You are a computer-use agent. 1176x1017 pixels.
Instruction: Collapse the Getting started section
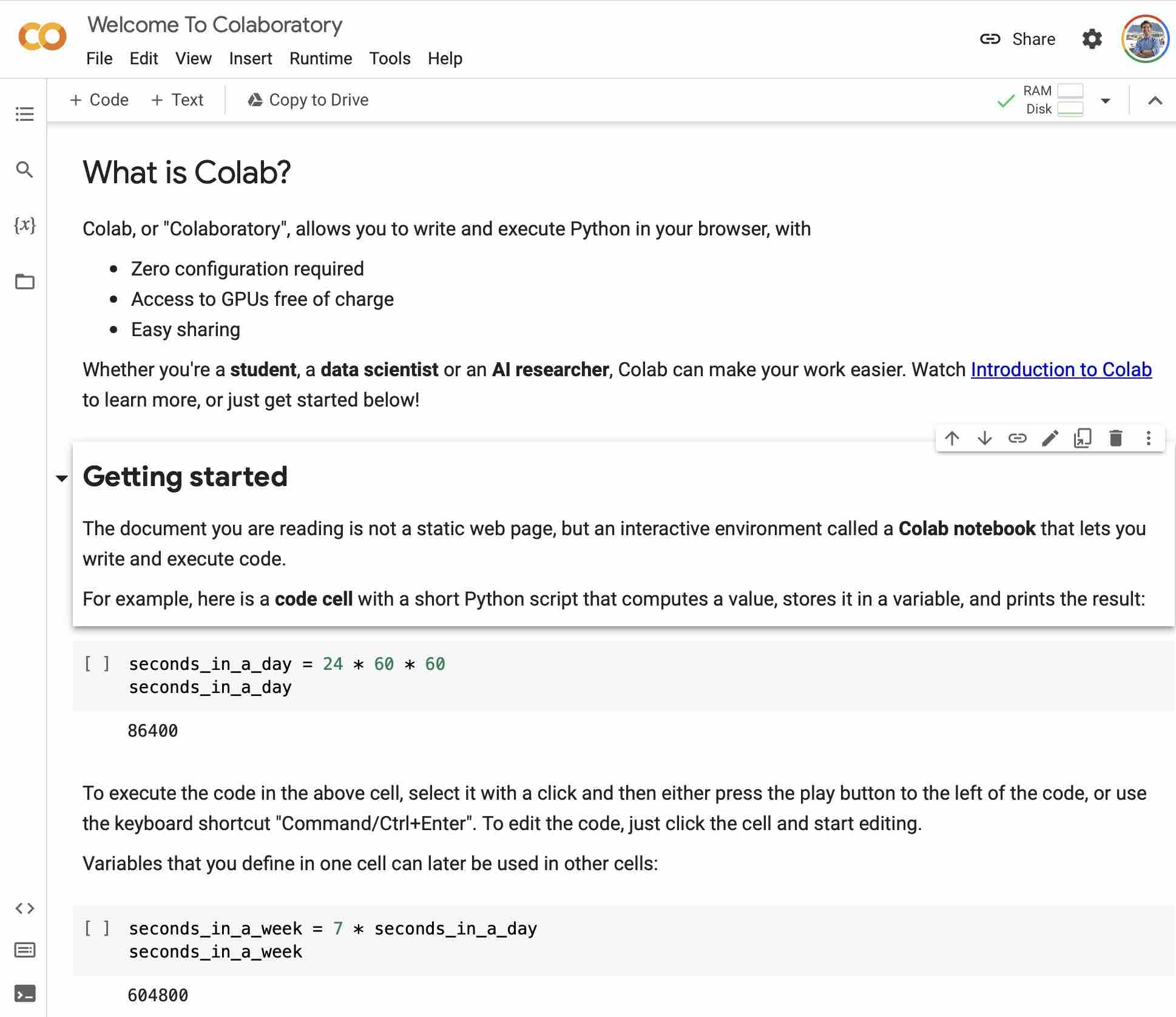pyautogui.click(x=61, y=478)
